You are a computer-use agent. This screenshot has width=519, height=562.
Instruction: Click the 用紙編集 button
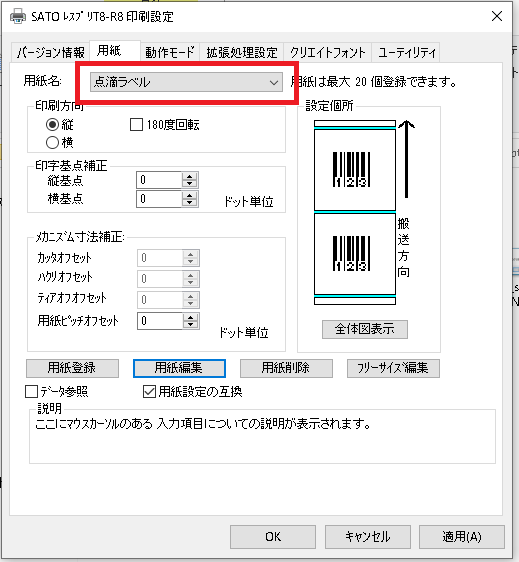(x=179, y=368)
